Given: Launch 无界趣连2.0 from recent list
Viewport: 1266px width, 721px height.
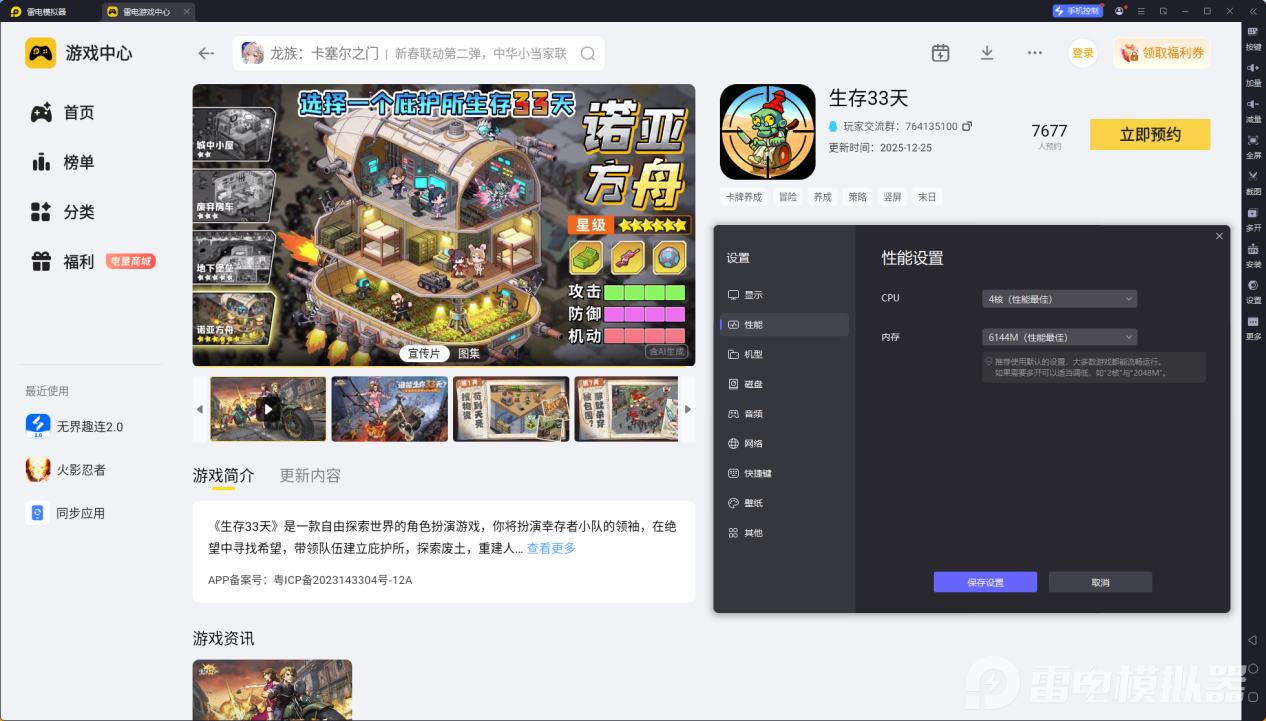Looking at the screenshot, I should (75, 427).
